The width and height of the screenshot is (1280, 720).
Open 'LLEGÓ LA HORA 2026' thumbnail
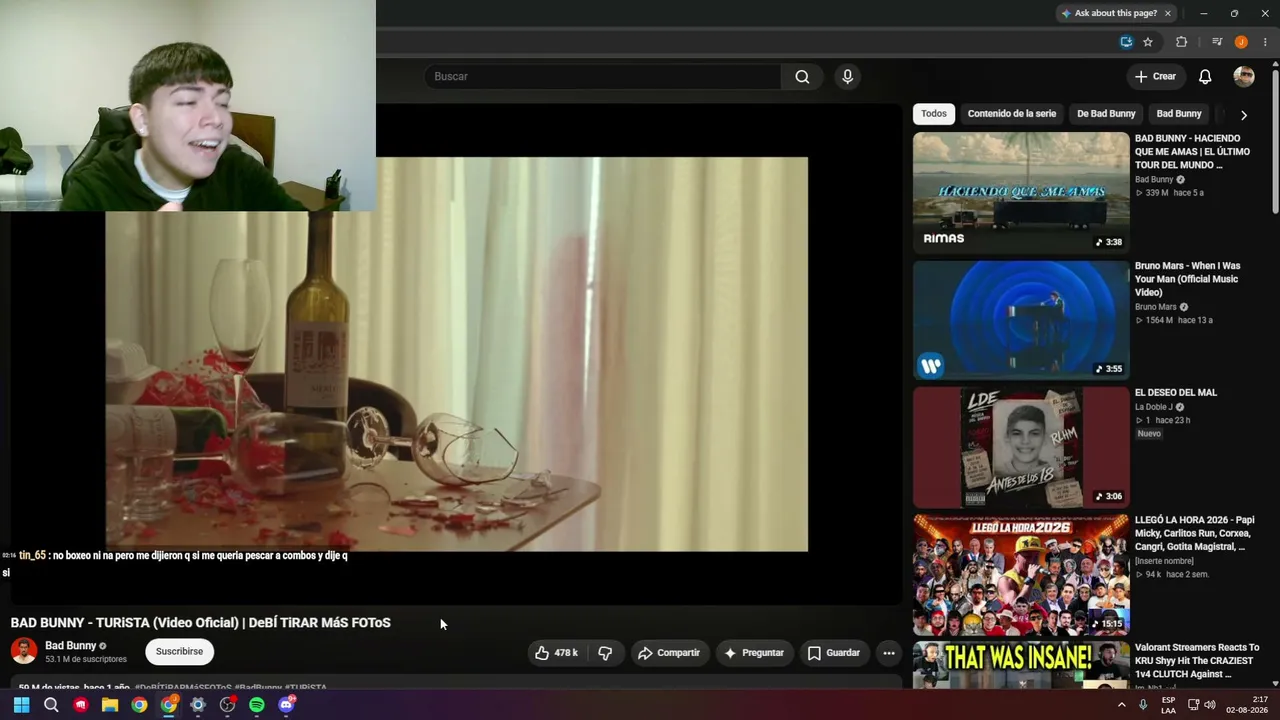pyautogui.click(x=1021, y=575)
